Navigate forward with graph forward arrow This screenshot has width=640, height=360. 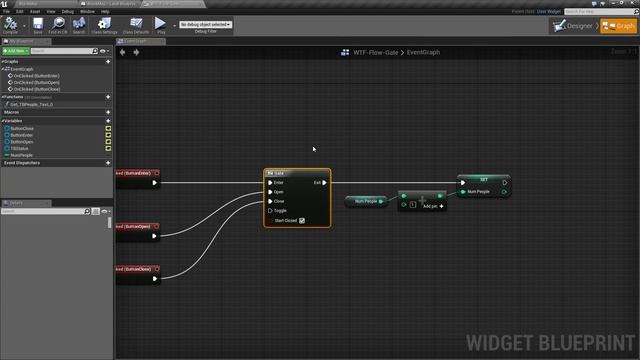pyautogui.click(x=136, y=52)
